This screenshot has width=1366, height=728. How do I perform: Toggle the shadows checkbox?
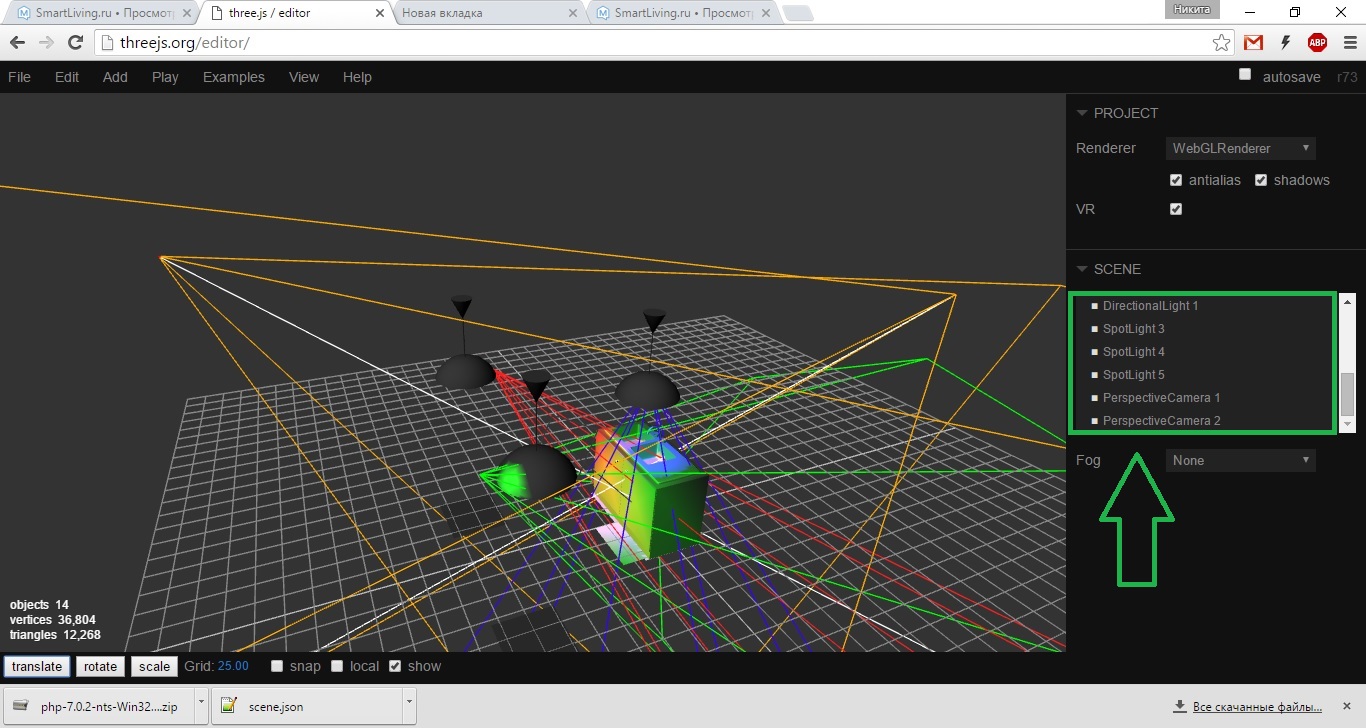[1261, 180]
